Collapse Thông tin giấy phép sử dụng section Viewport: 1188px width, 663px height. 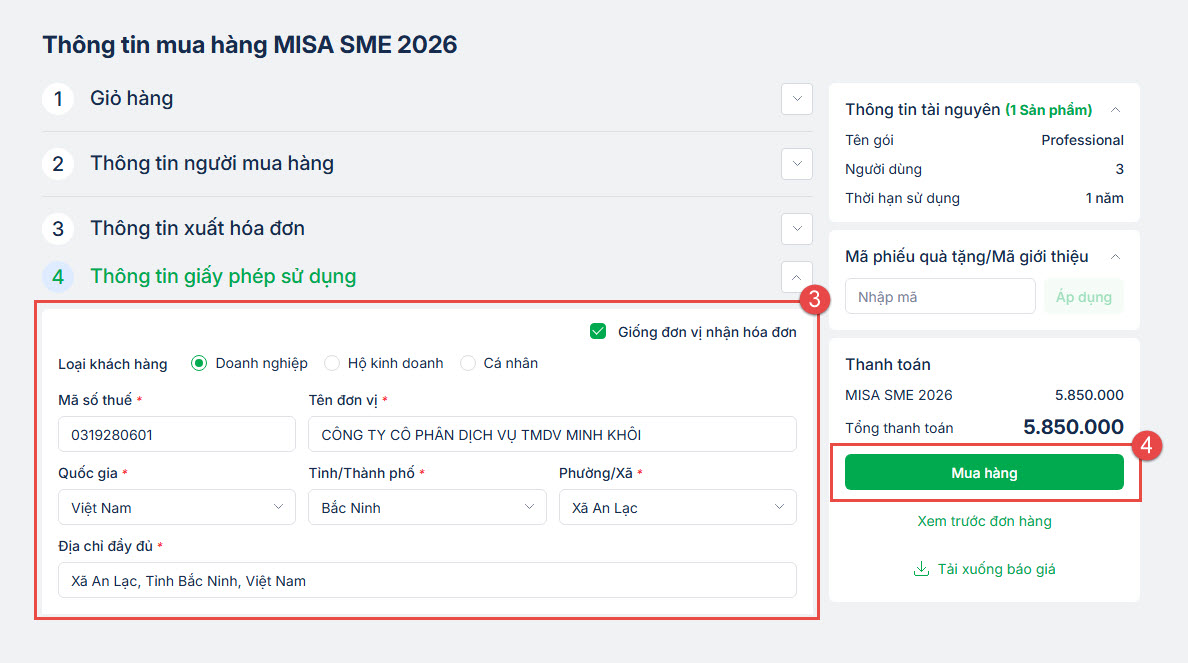(797, 277)
